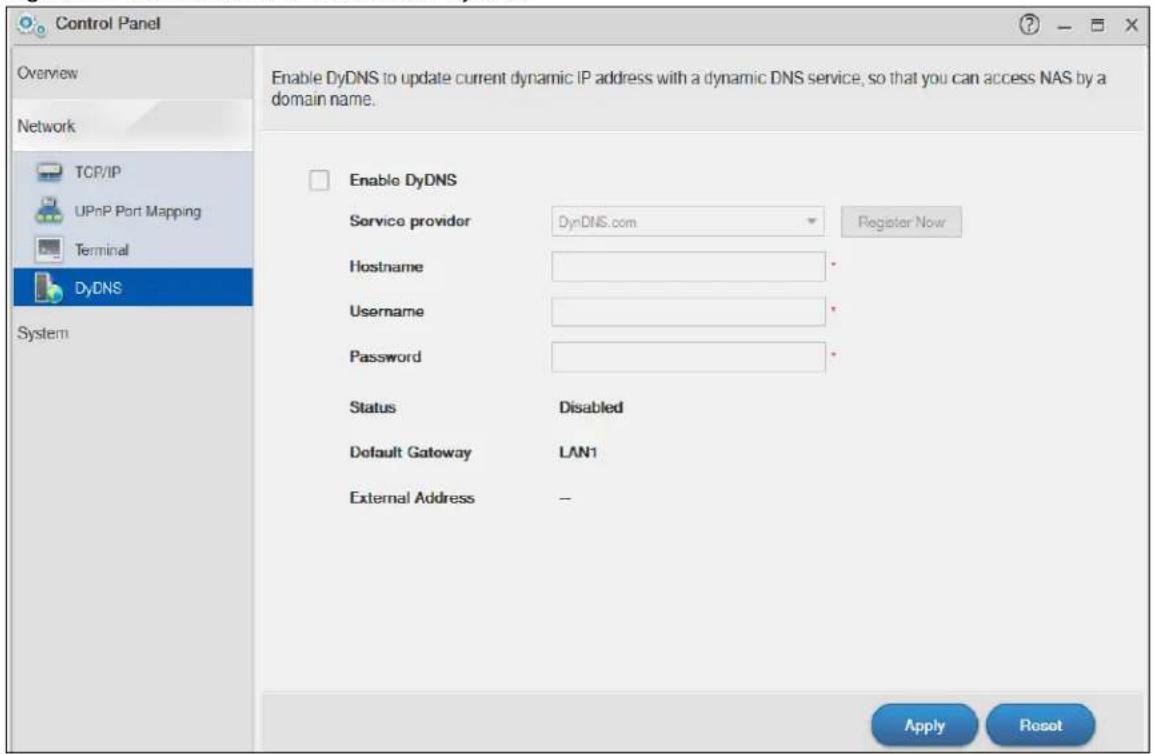Click the Terminal icon in sidebar
The image size is (1154, 754).
tap(49, 250)
